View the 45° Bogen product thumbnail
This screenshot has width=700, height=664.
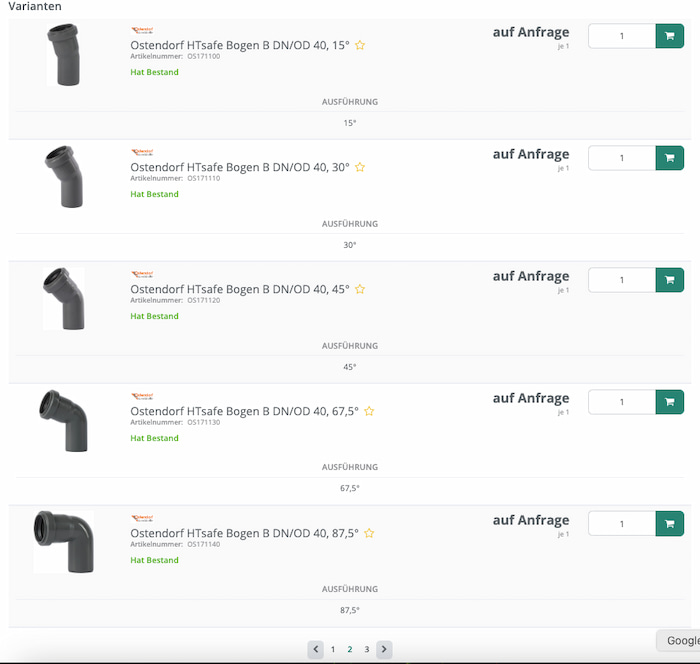click(x=64, y=298)
